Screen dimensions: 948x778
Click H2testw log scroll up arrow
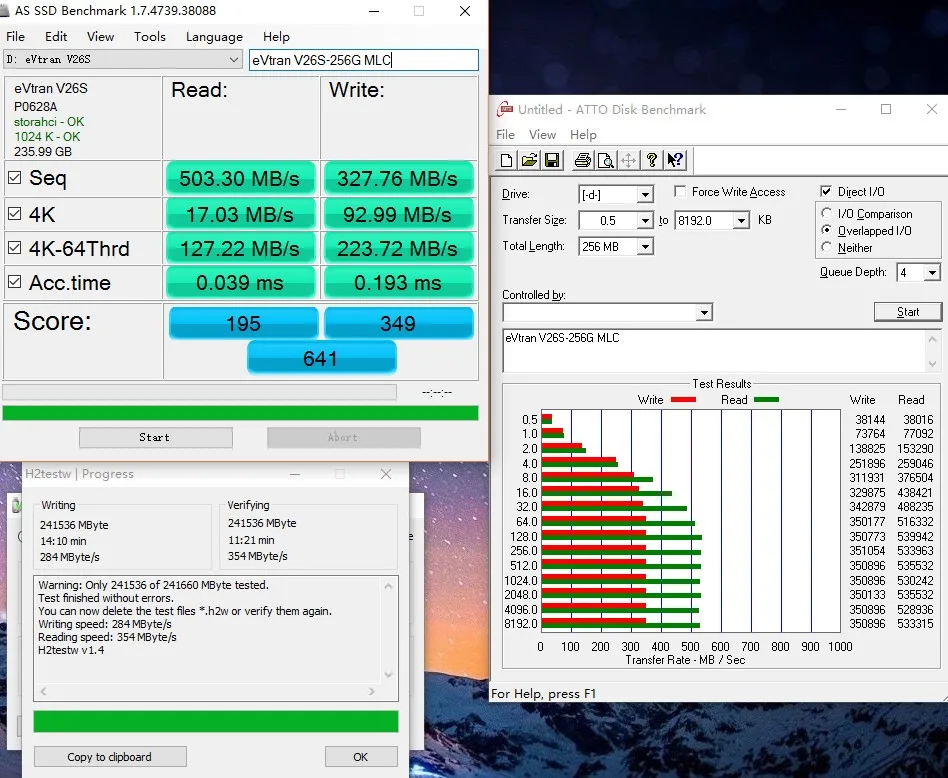pyautogui.click(x=388, y=586)
